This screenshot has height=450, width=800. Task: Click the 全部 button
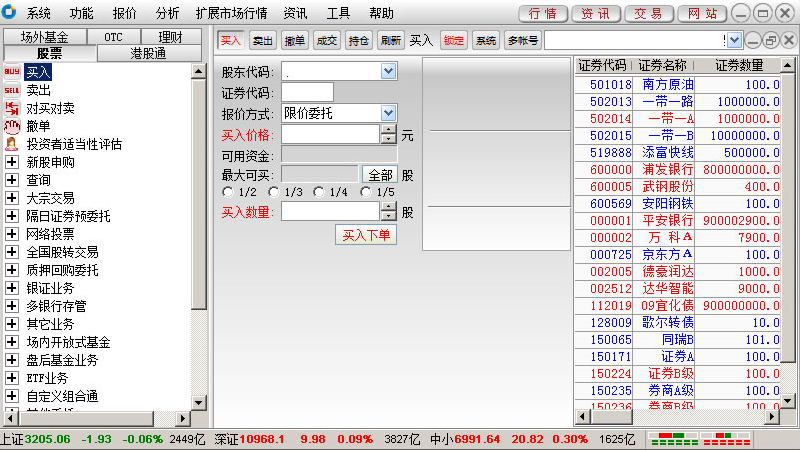pos(380,175)
